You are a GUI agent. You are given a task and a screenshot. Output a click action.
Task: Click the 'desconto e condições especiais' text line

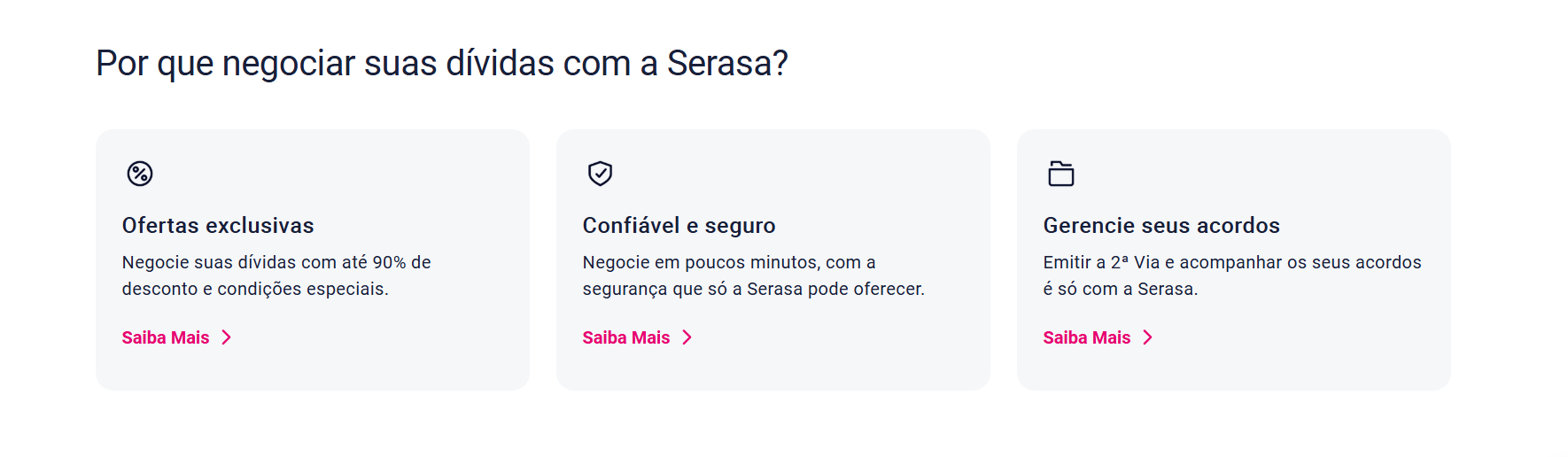(x=255, y=289)
